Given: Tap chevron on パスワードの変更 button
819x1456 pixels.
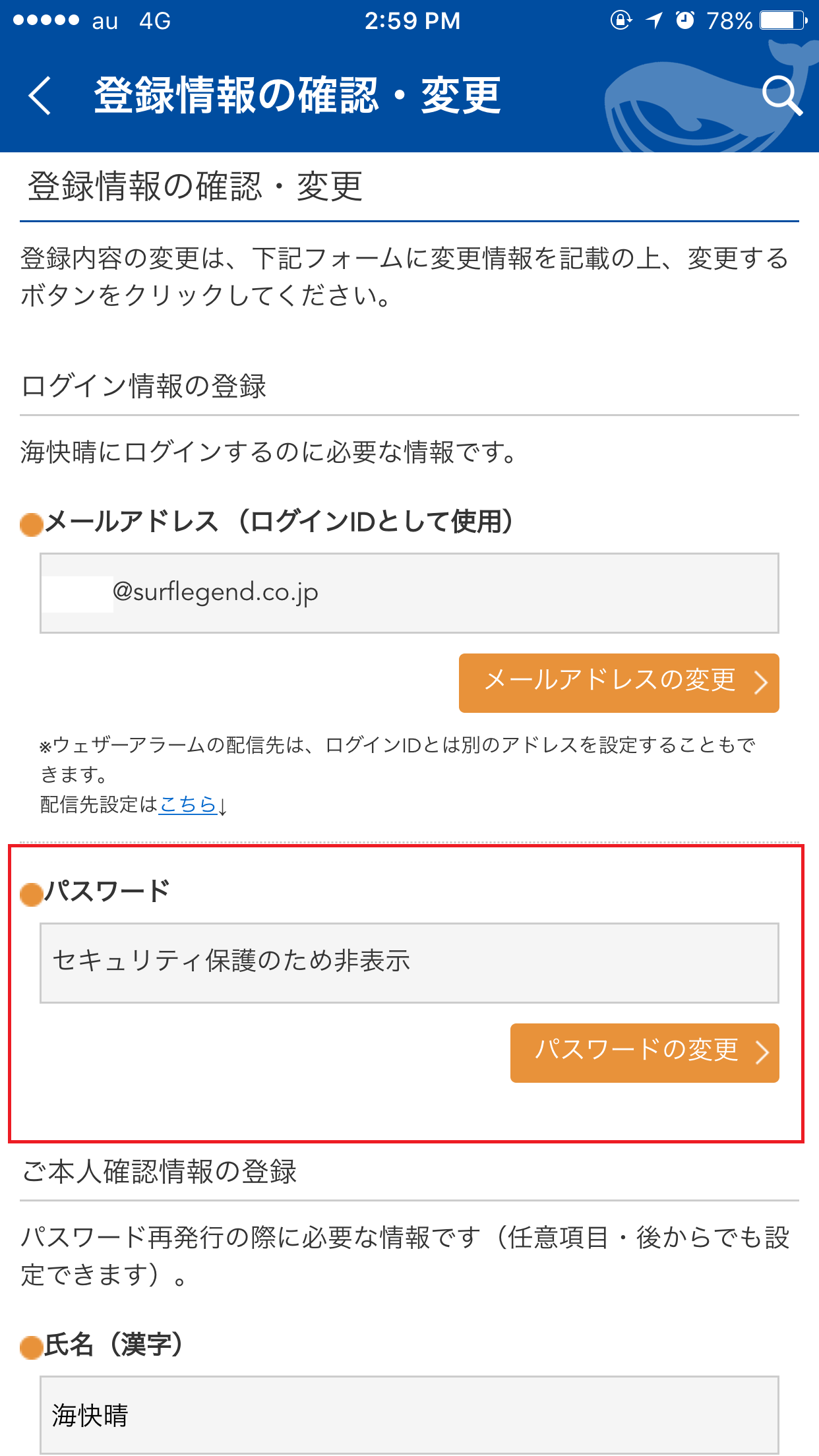Looking at the screenshot, I should (762, 1053).
